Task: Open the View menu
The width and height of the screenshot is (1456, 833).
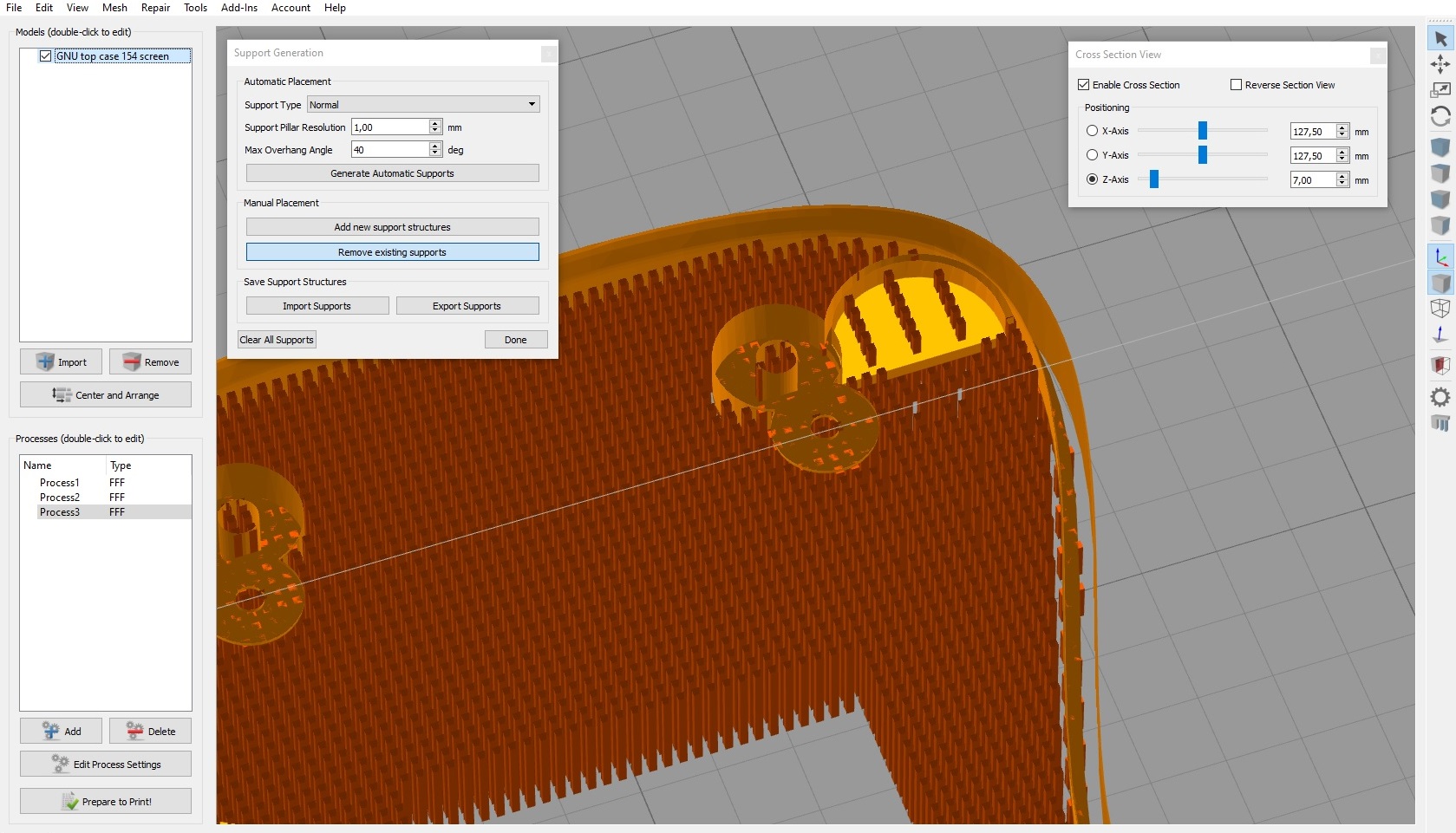Action: pyautogui.click(x=77, y=8)
